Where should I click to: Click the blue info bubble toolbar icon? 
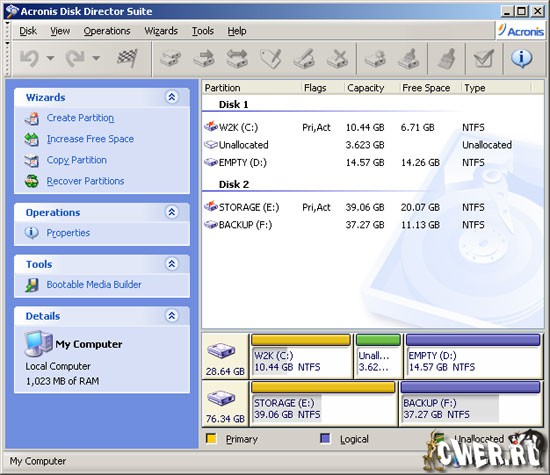(522, 58)
